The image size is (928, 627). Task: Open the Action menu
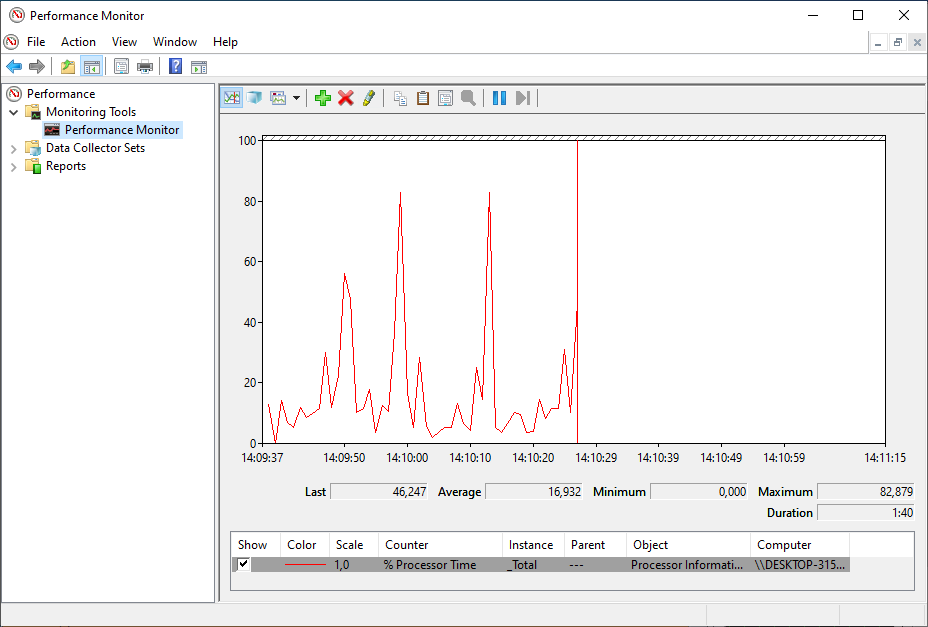pos(78,41)
